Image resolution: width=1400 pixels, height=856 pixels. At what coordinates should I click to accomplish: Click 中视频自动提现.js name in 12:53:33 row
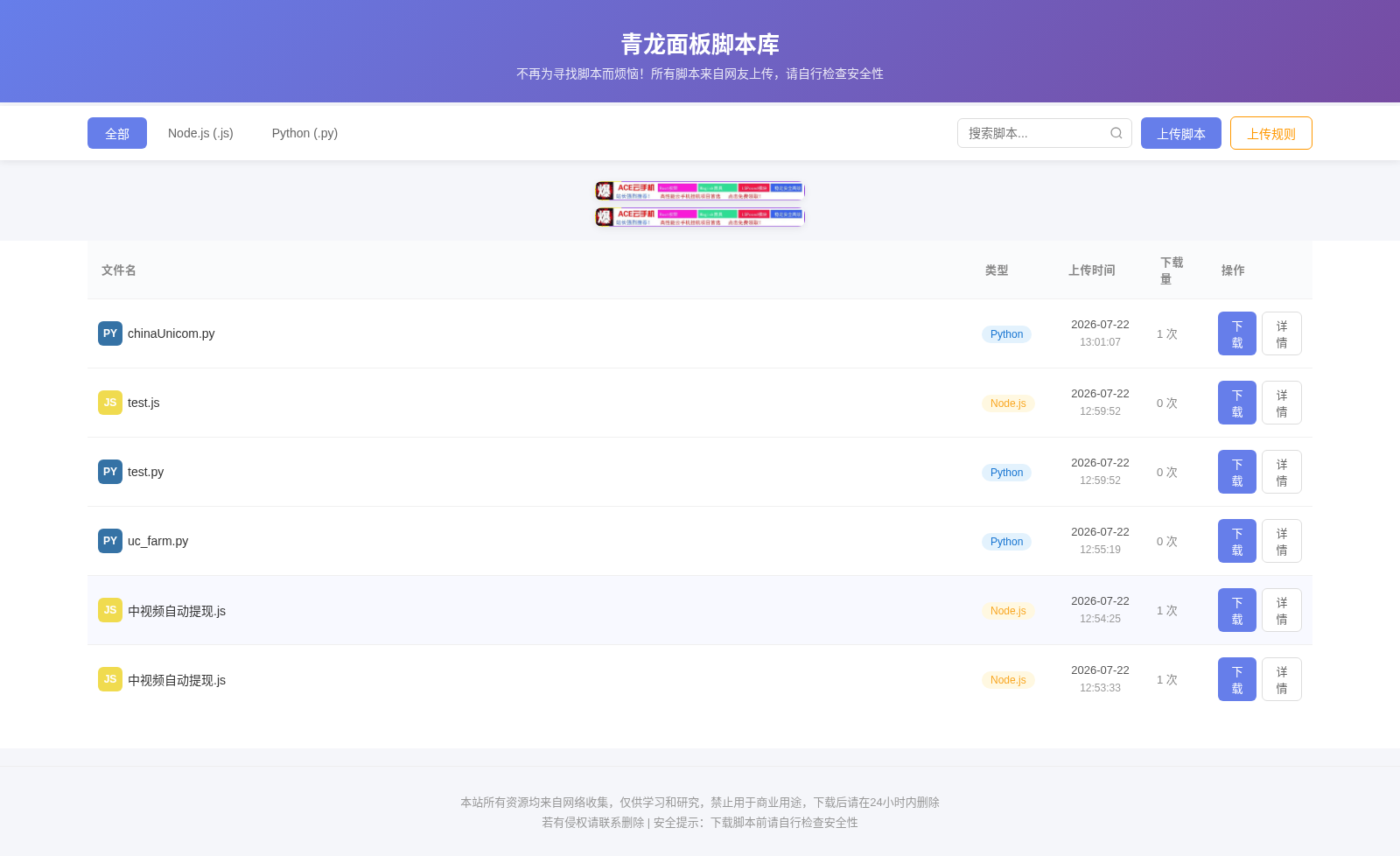pos(177,680)
